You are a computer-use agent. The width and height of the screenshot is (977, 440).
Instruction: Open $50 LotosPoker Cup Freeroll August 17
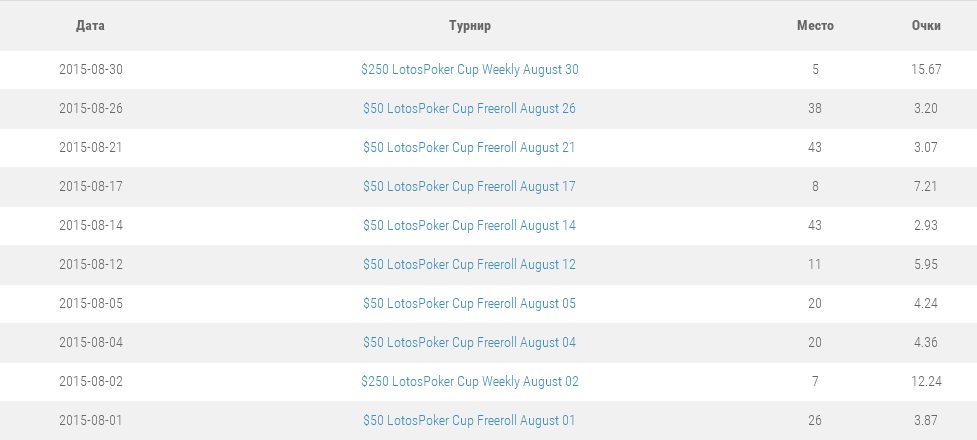coord(469,187)
